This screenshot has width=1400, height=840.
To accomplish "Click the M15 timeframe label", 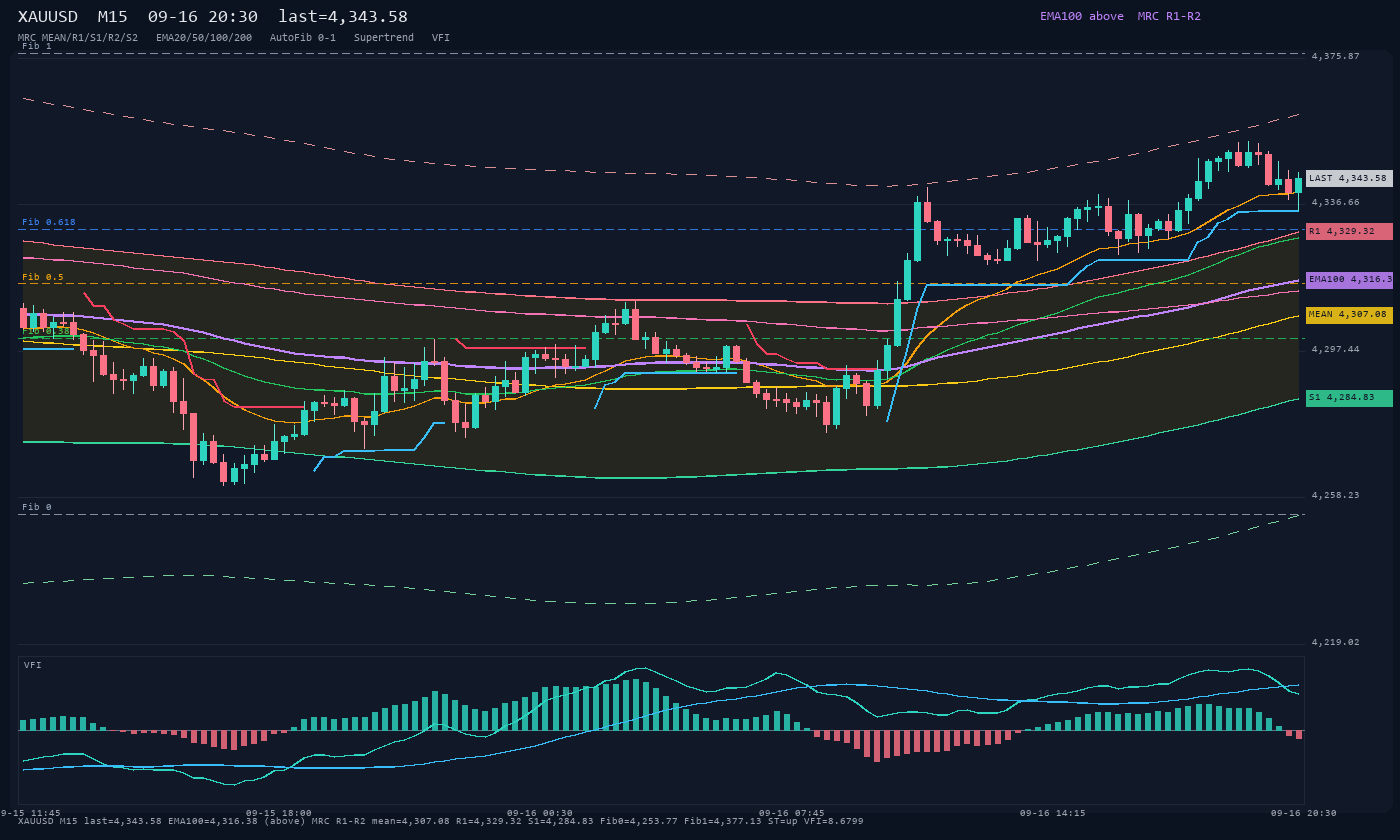I will [x=112, y=16].
